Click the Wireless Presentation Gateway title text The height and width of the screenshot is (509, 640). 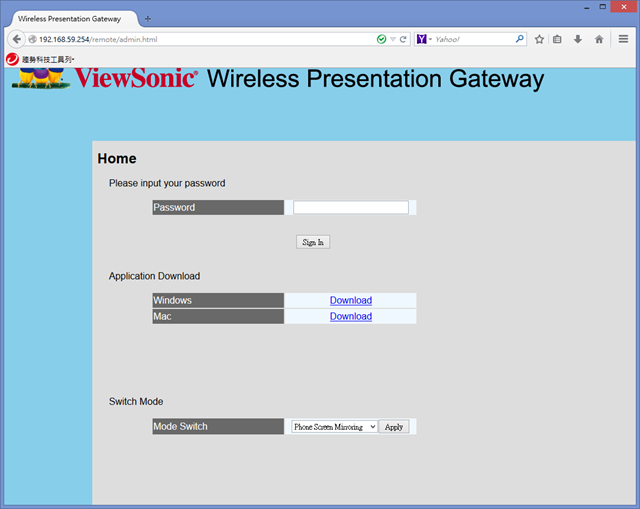(376, 79)
